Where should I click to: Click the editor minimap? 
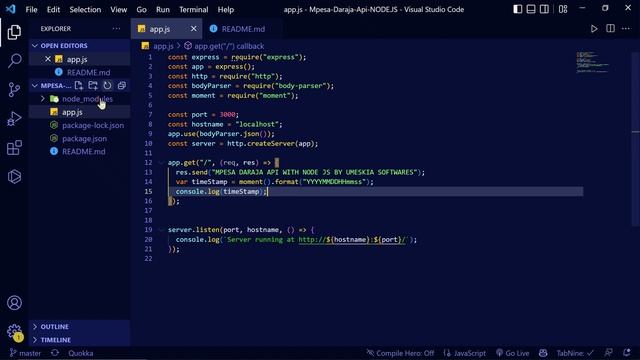coord(593,62)
